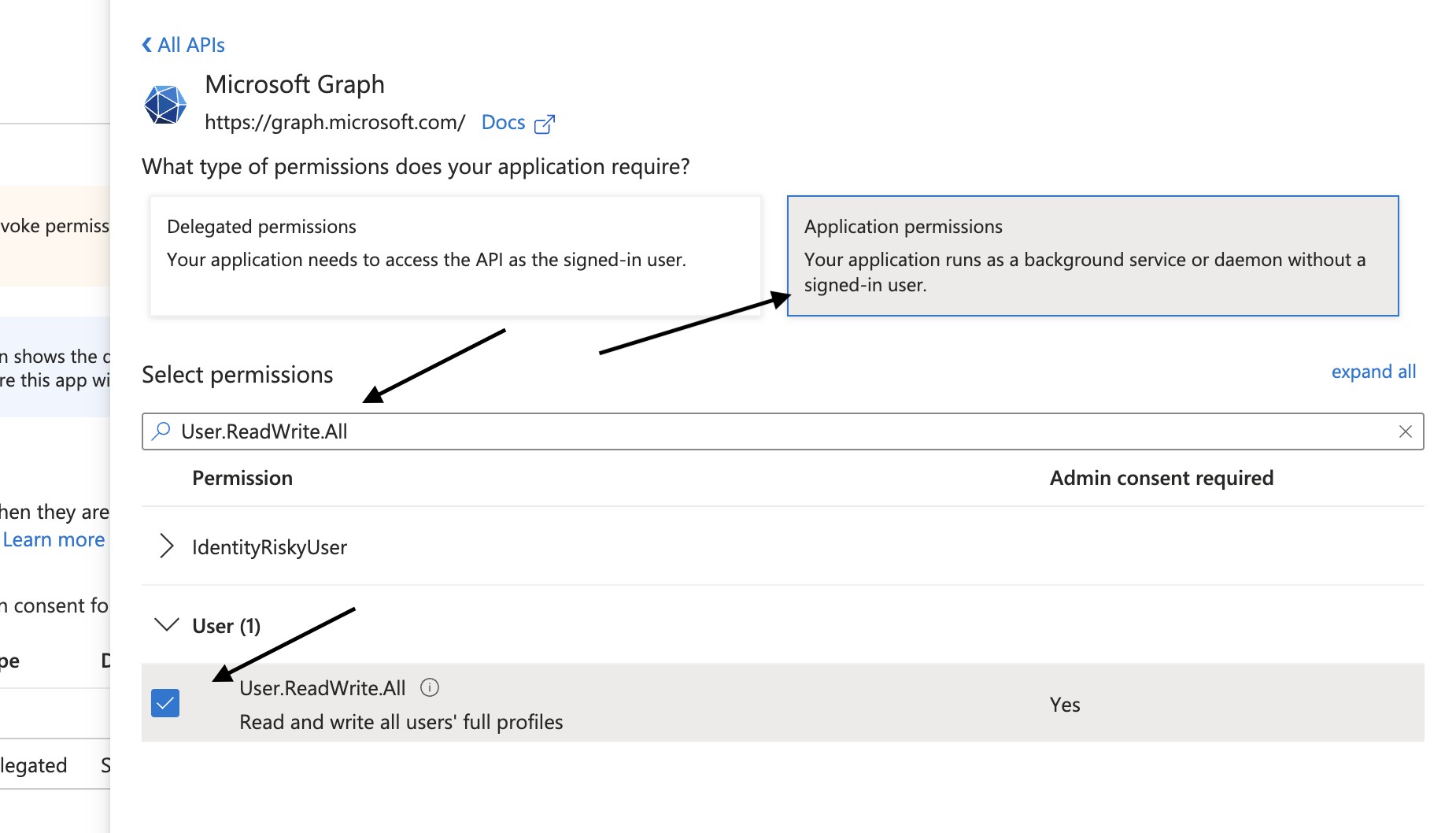Screen dimensions: 1456x833
Task: Select the User.ReadWrite.All permission row
Action: tap(783, 703)
